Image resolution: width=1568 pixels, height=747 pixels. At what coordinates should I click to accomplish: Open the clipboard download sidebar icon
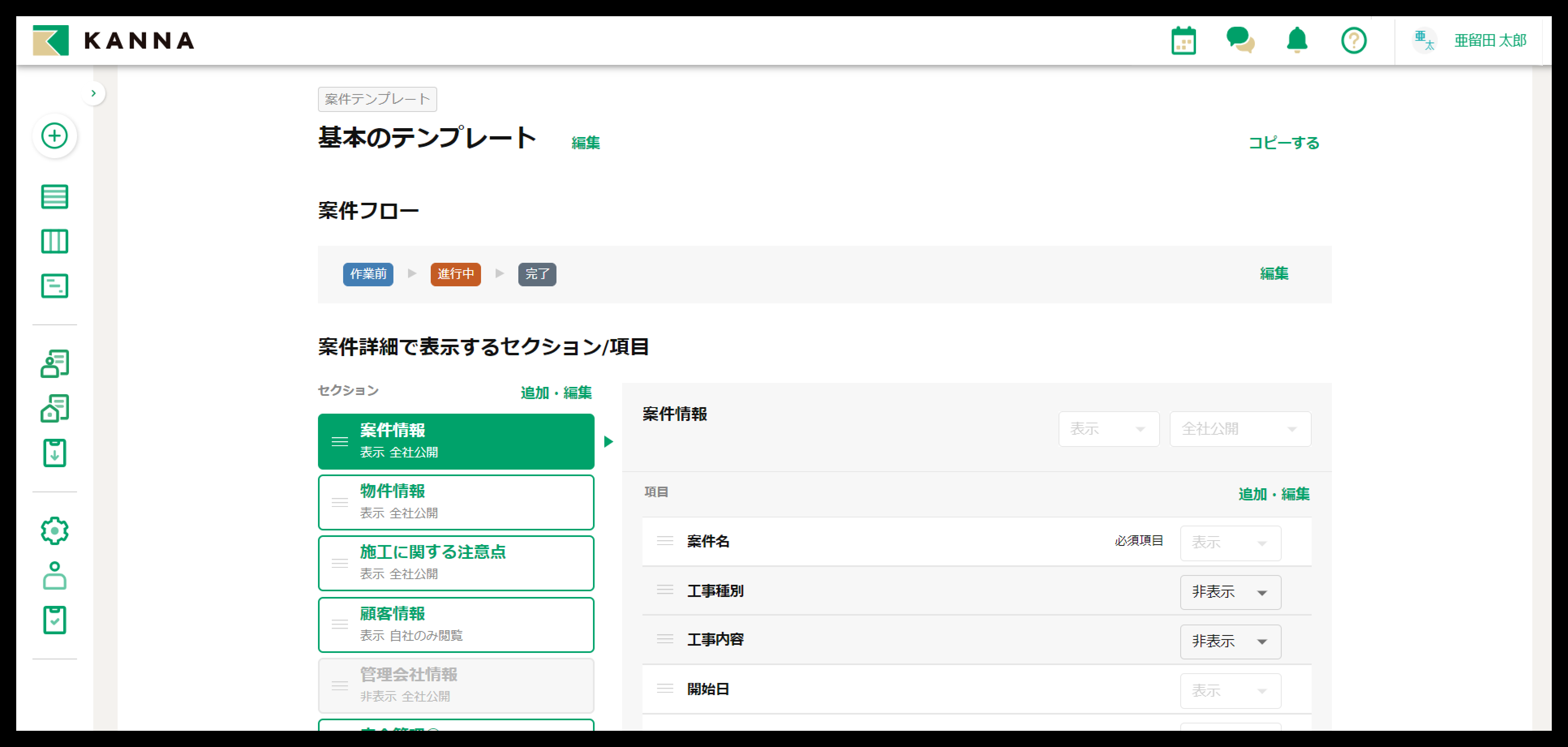point(55,453)
